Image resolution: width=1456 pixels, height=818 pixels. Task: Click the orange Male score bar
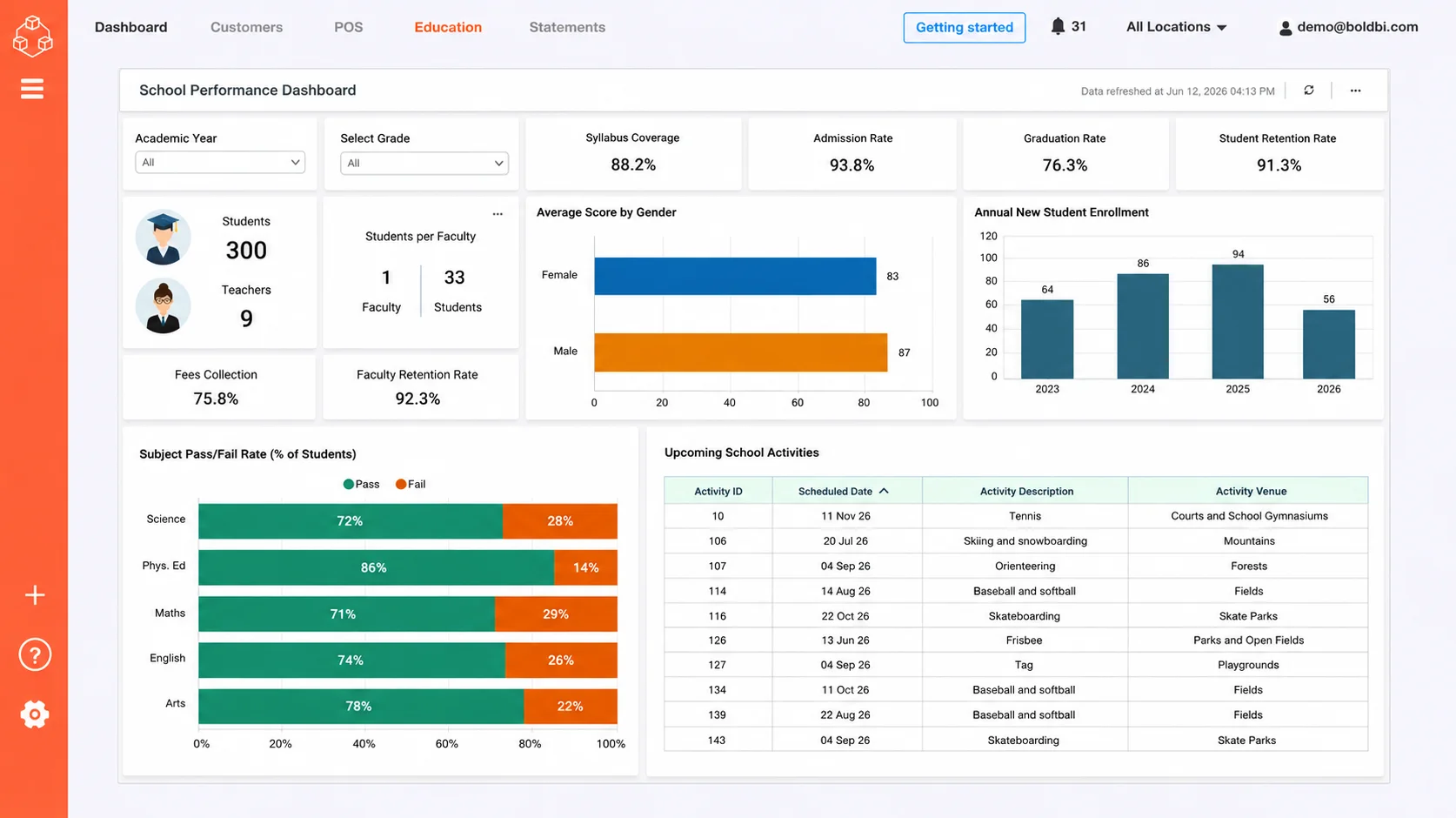[x=740, y=352]
